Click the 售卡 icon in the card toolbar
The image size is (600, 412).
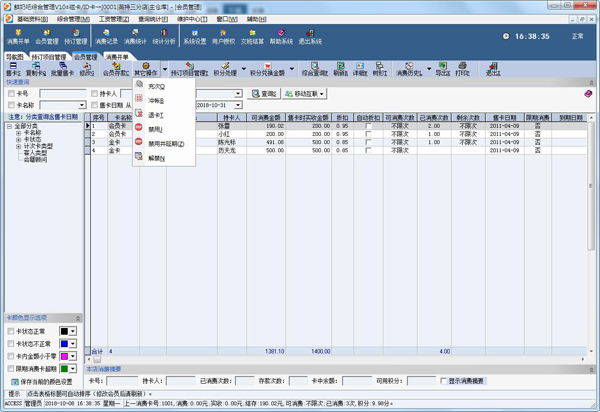13,69
